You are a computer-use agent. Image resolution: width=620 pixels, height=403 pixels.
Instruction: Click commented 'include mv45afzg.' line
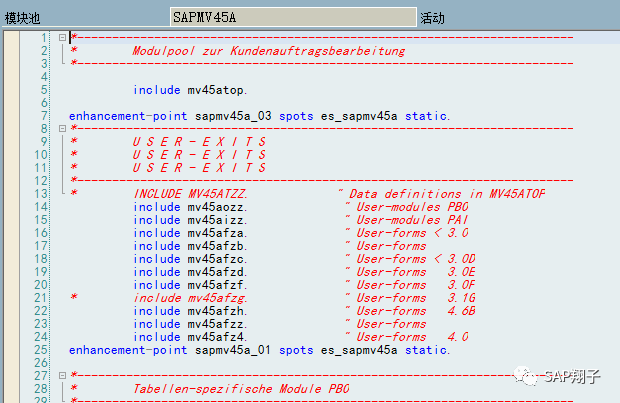pyautogui.click(x=190, y=298)
